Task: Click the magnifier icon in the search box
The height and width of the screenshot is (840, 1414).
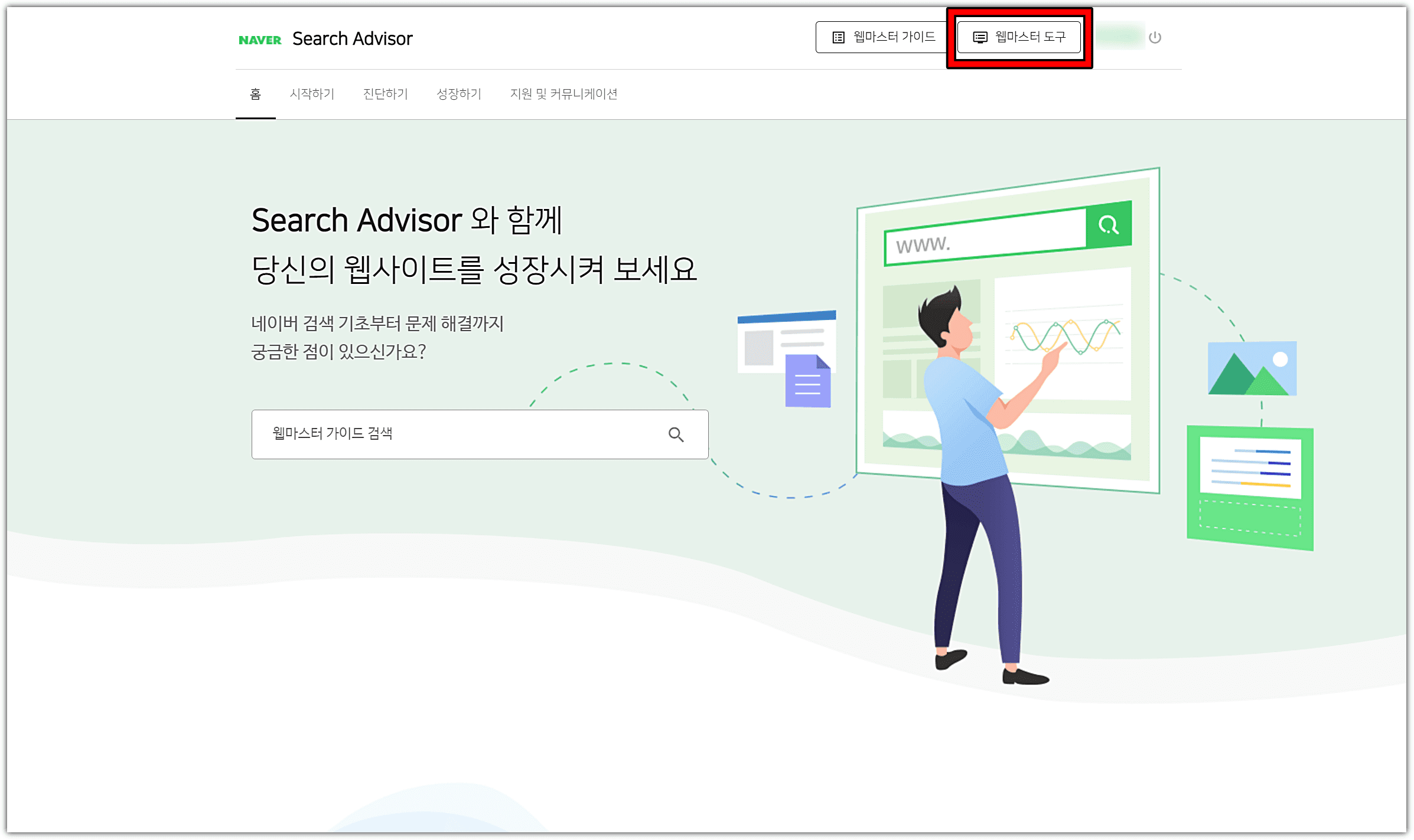Action: pos(677,434)
